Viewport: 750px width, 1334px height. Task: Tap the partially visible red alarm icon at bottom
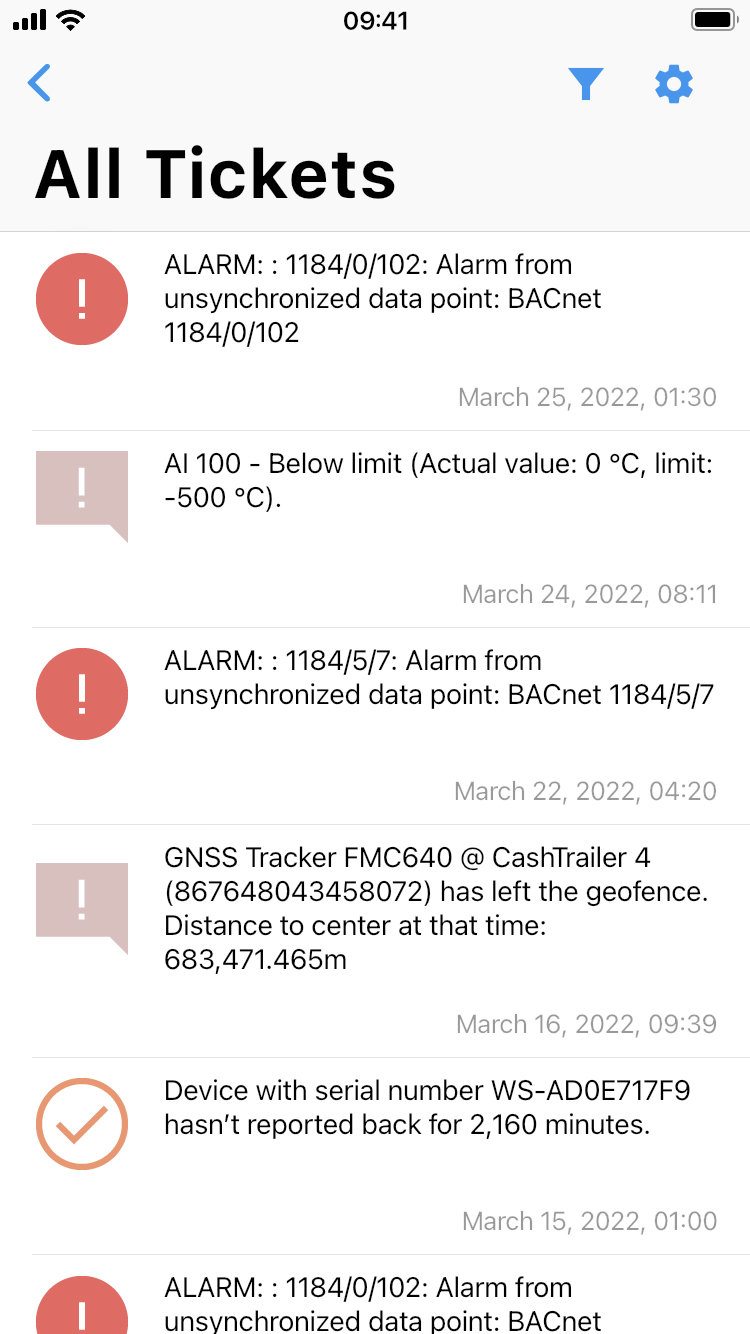coord(82,1305)
